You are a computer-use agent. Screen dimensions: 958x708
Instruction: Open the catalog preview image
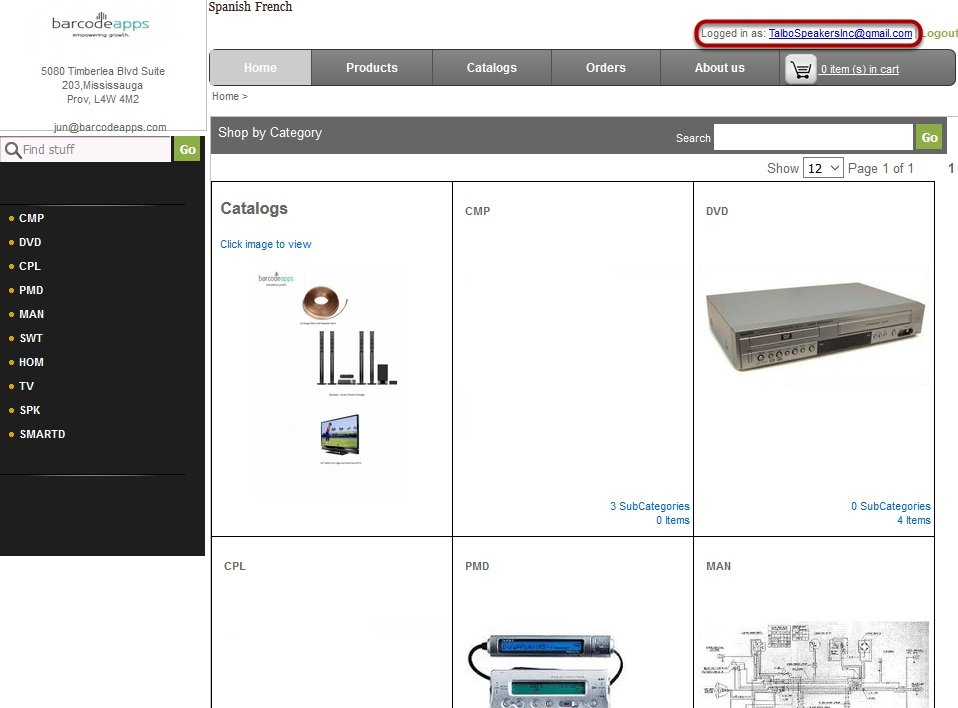(x=332, y=382)
